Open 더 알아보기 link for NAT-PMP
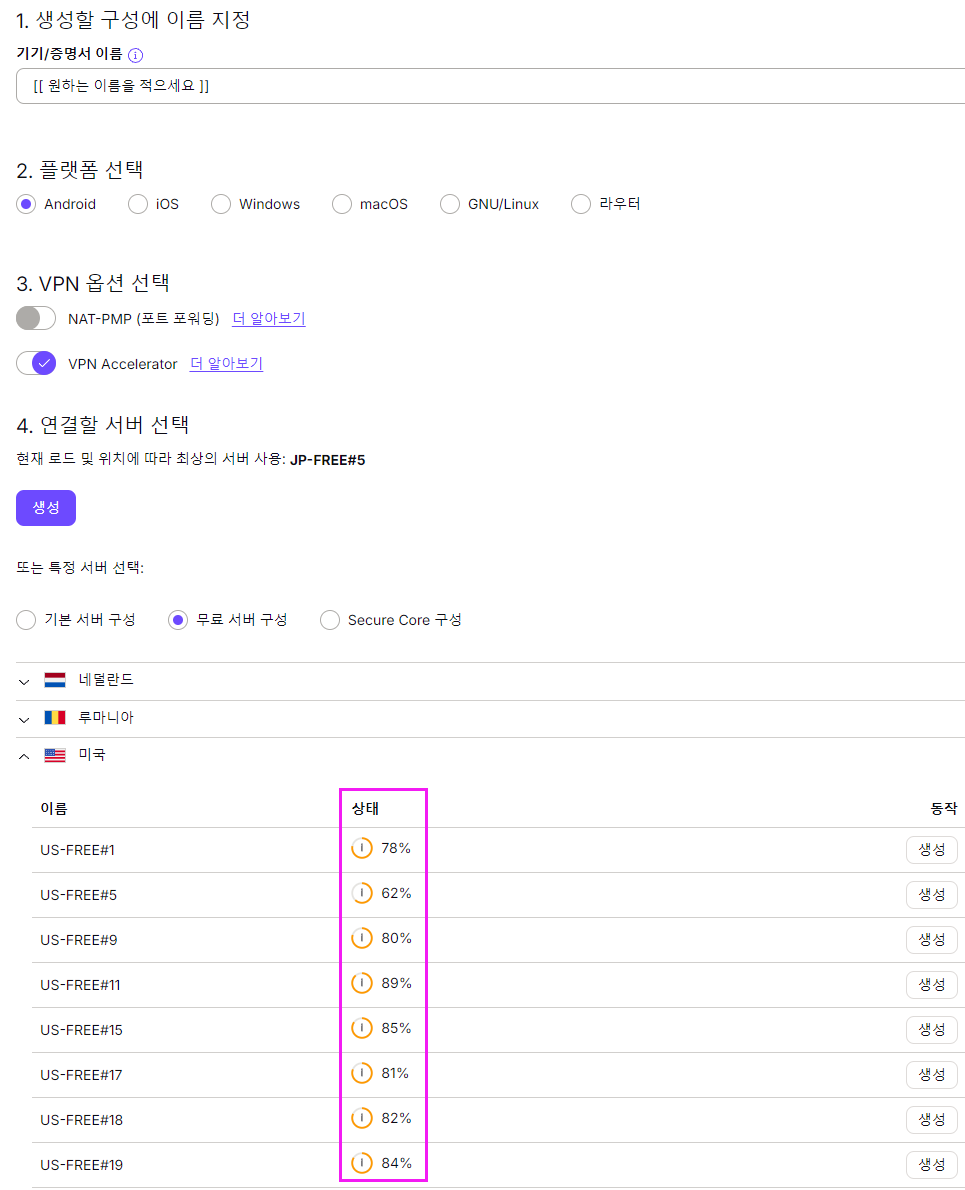Image resolution: width=965 pixels, height=1190 pixels. [269, 319]
